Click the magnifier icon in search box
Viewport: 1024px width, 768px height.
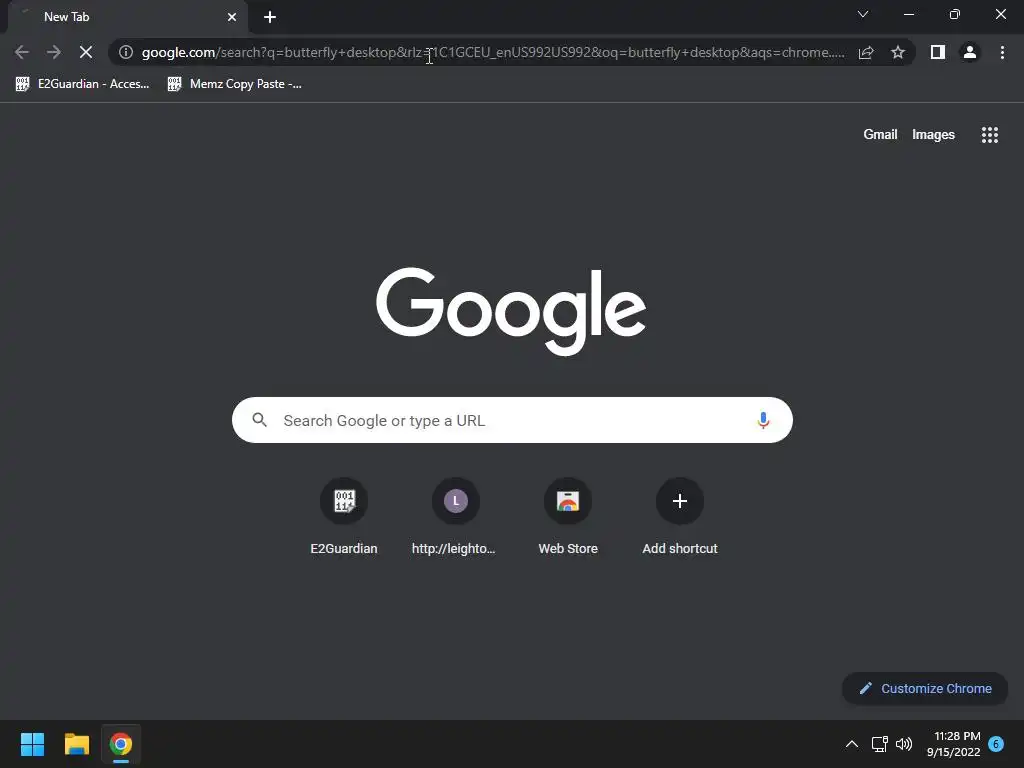[x=259, y=420]
